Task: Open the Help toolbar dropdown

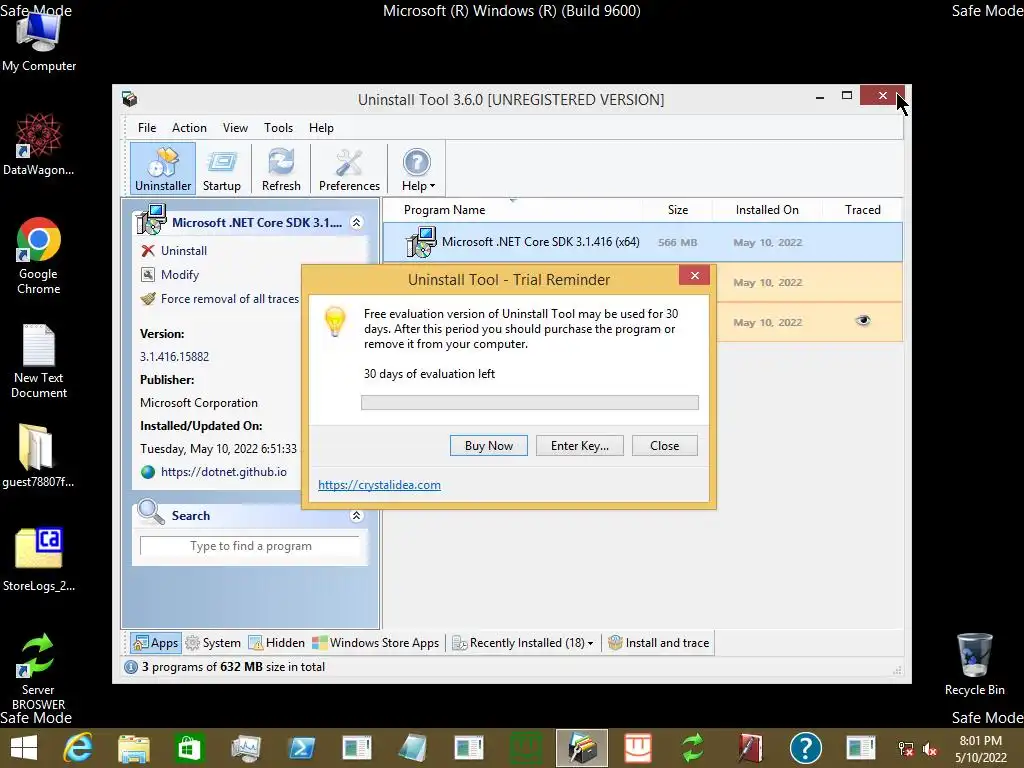Action: (x=418, y=168)
